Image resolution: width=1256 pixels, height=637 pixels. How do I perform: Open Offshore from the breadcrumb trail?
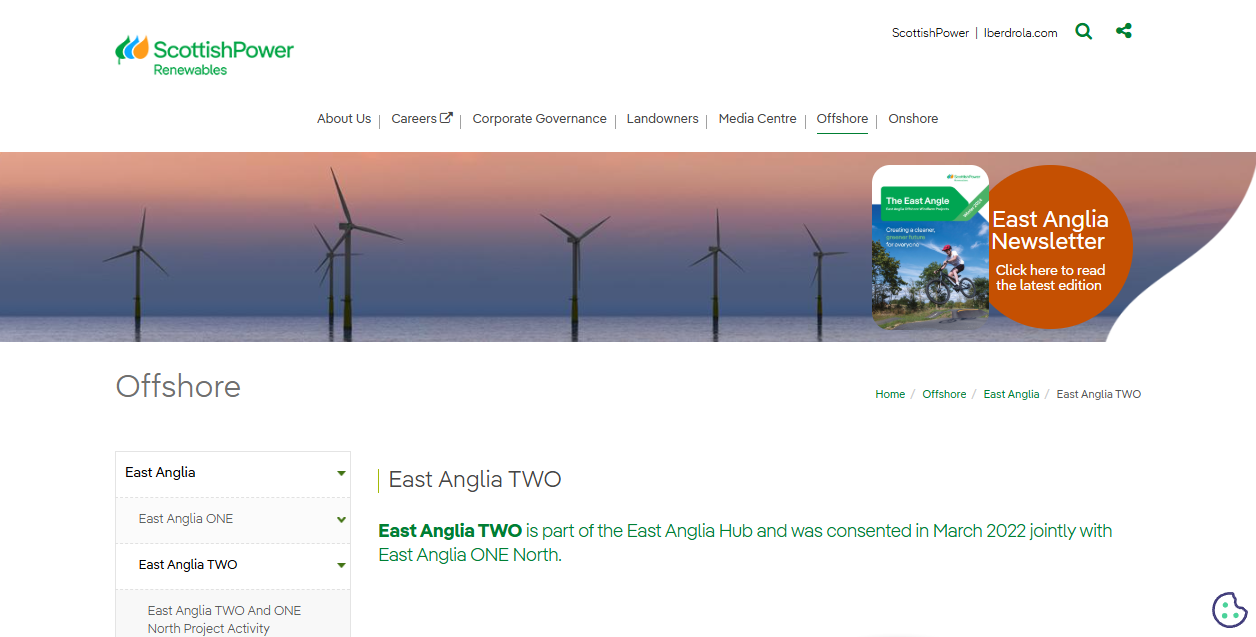(944, 393)
